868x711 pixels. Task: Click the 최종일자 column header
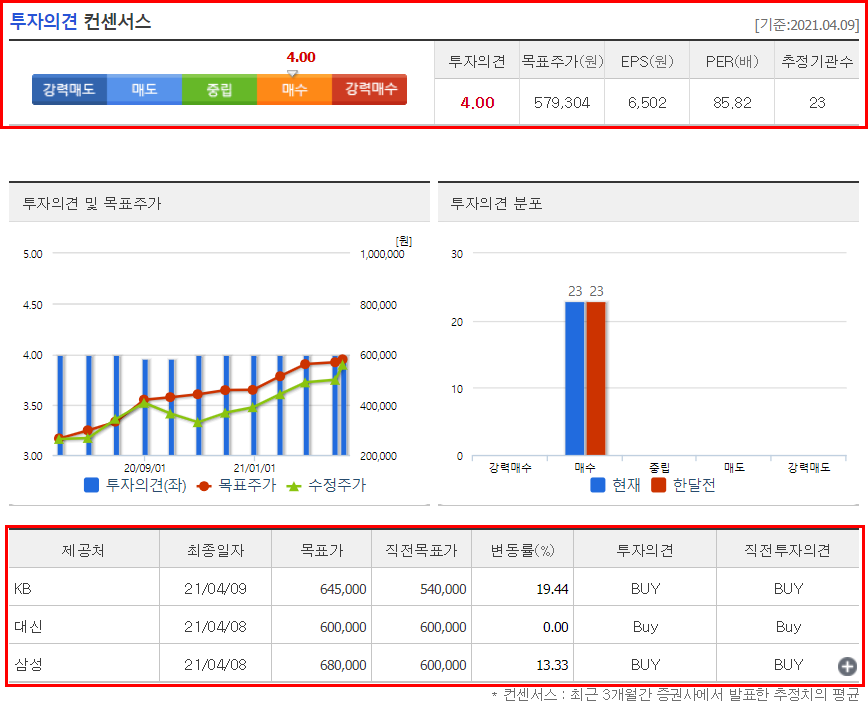point(215,550)
